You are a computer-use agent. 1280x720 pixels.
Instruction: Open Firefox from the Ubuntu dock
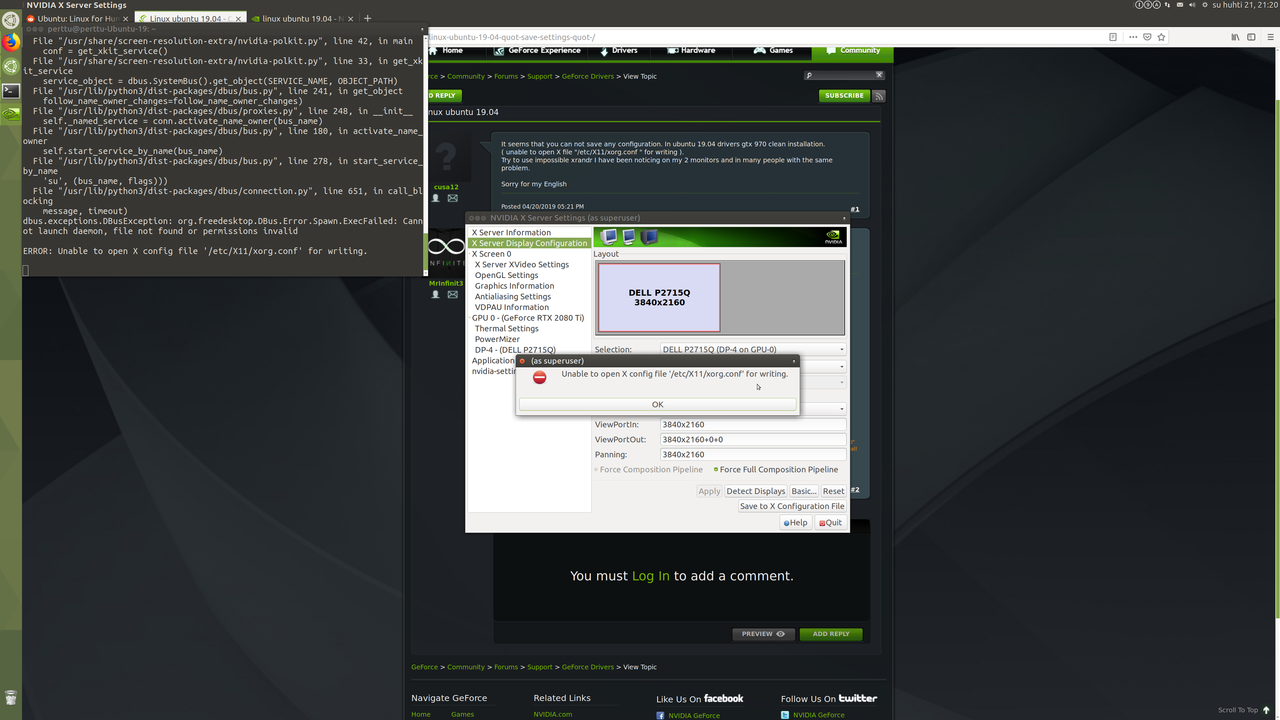11,42
